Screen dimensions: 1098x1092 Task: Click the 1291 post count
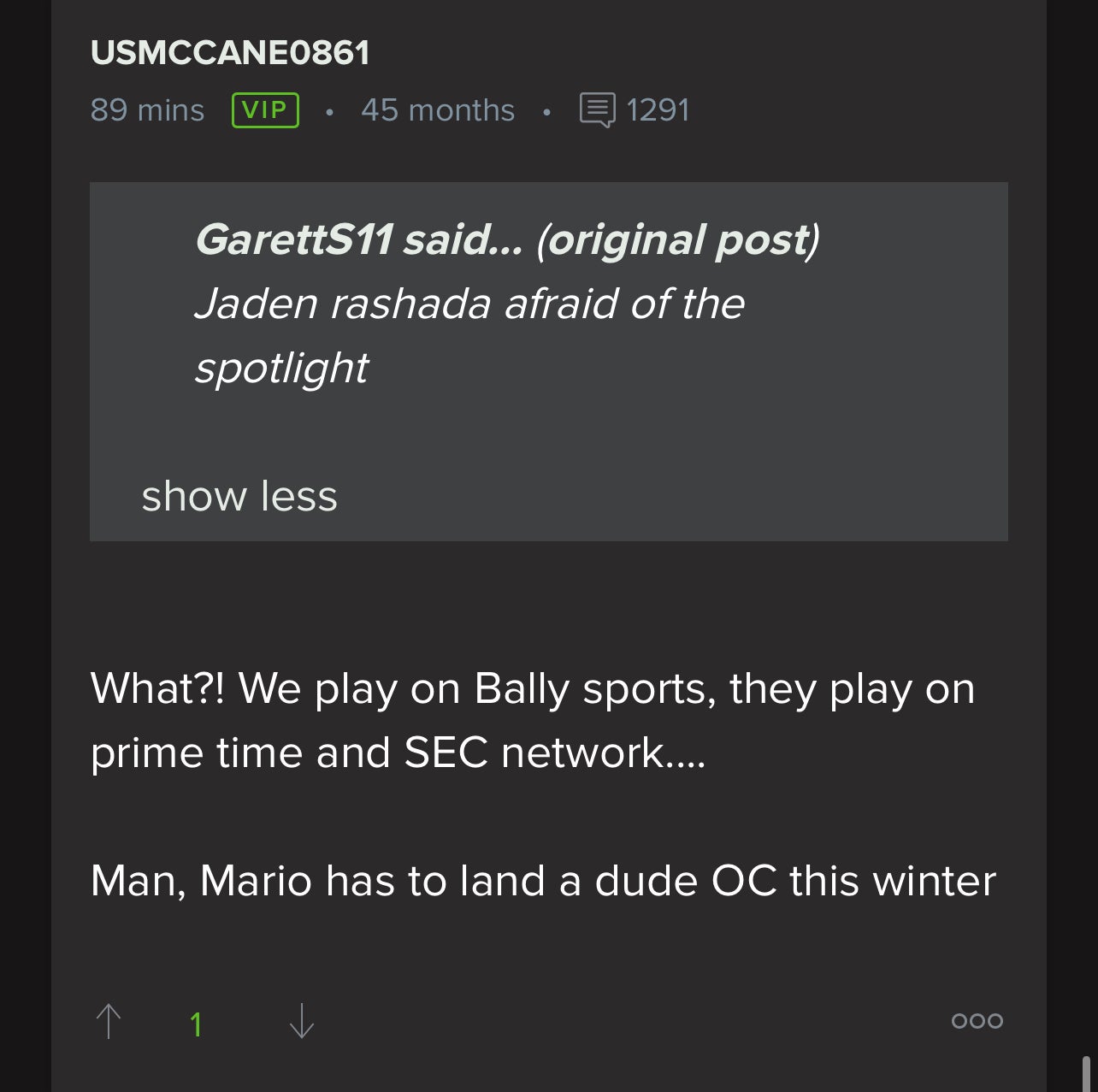point(658,110)
